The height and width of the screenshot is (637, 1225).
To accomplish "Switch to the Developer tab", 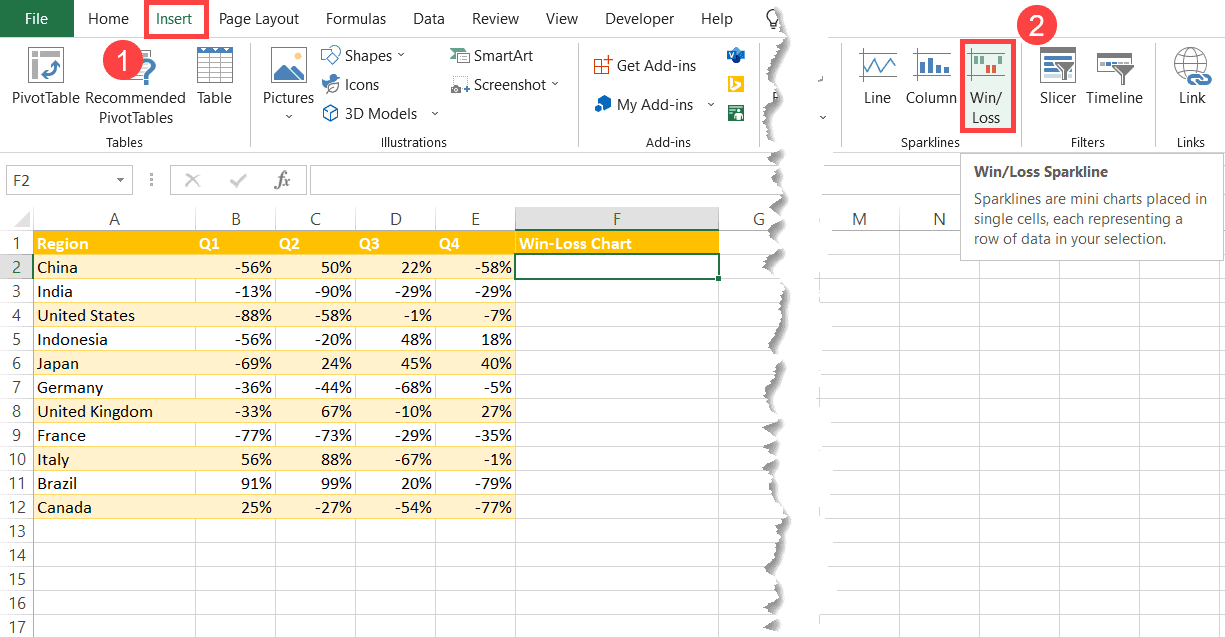I will tap(639, 18).
